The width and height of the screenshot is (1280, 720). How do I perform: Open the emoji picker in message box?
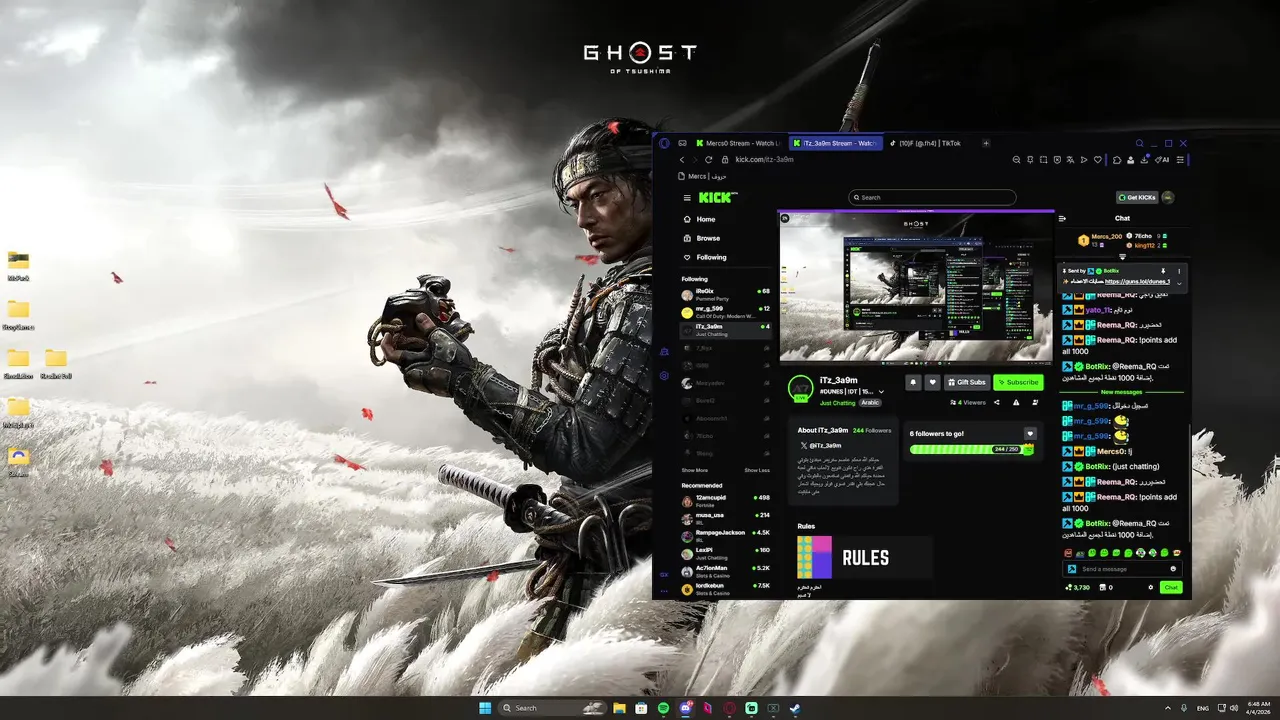click(x=1173, y=569)
